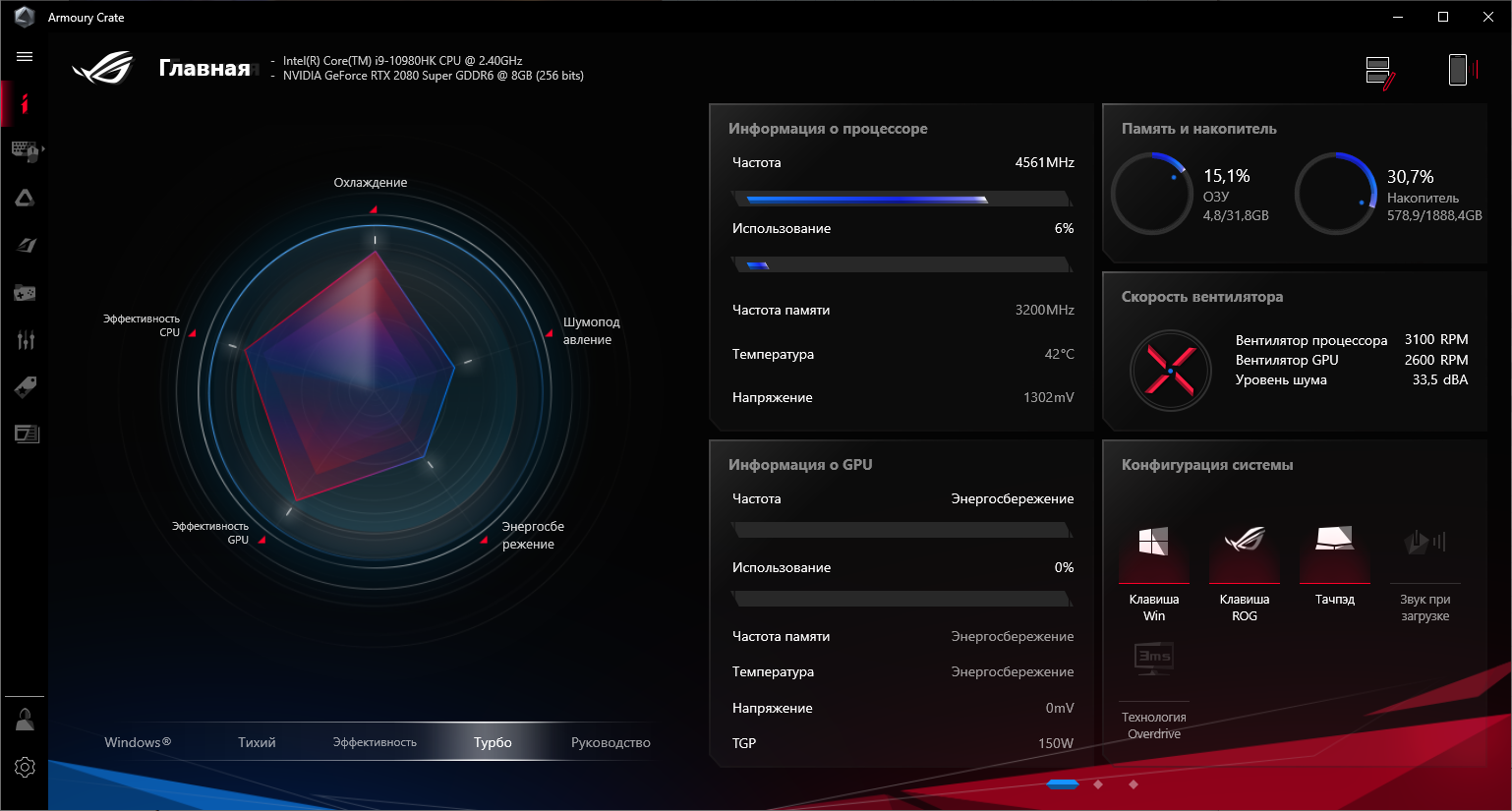The width and height of the screenshot is (1512, 811).
Task: Open the Device keyboard sidebar icon
Action: [25, 150]
